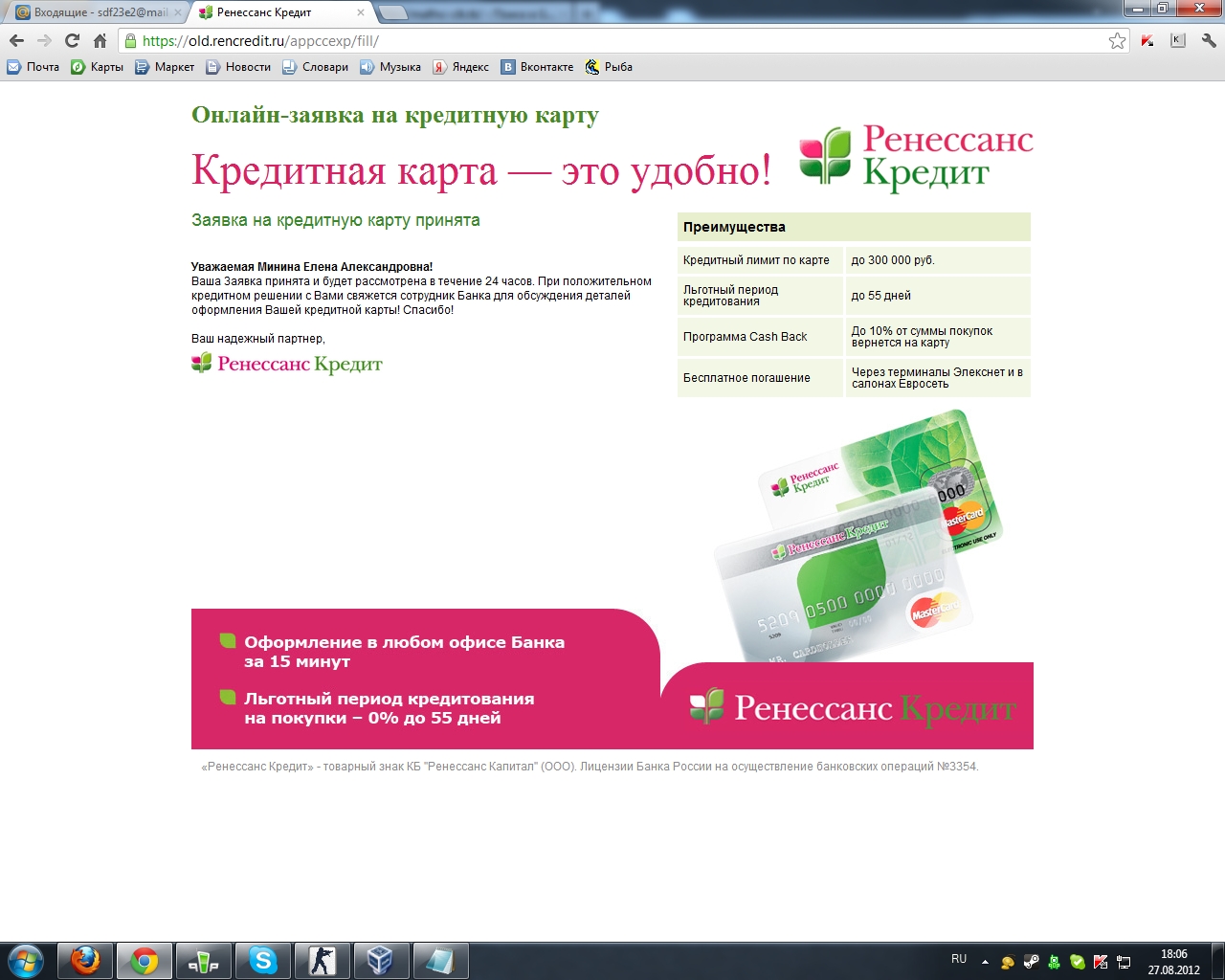
Task: Open a new tab with the new-tab button
Action: (392, 13)
